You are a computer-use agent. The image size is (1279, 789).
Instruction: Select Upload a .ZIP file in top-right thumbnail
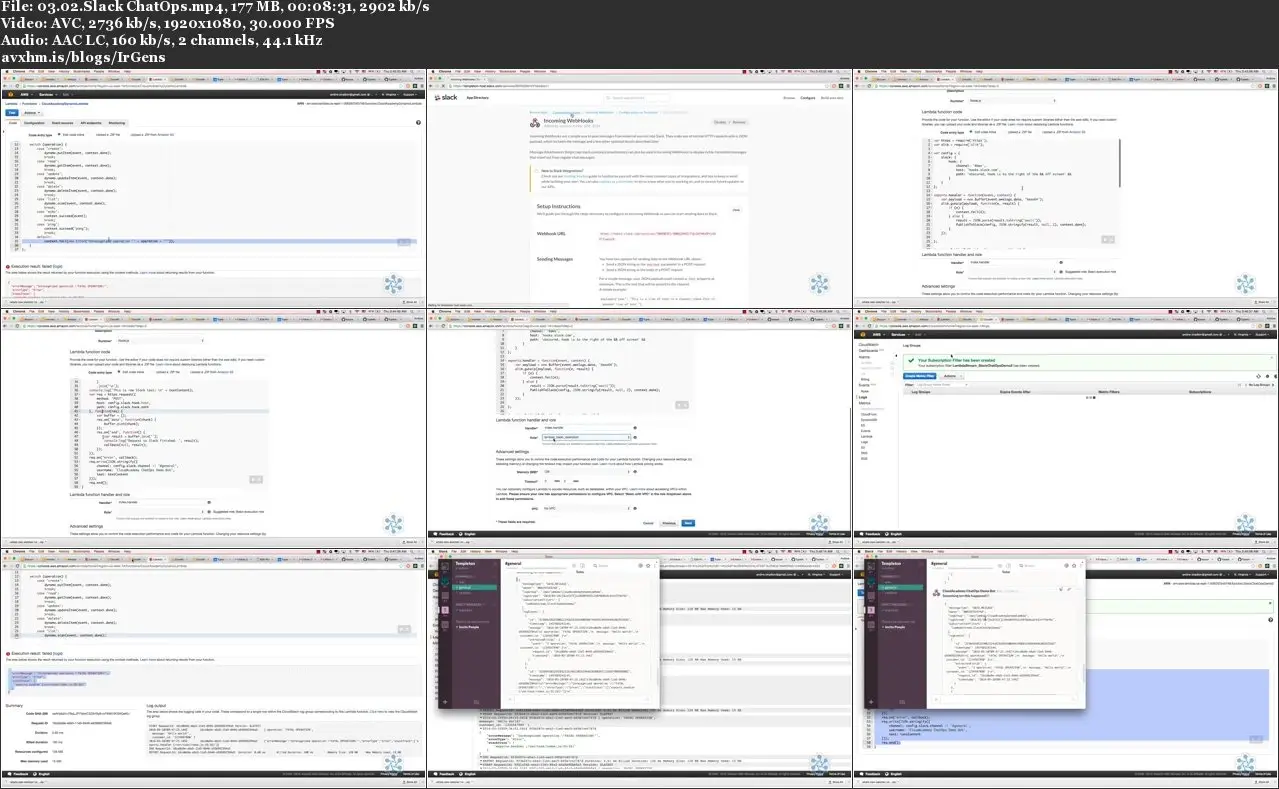(x=1020, y=132)
